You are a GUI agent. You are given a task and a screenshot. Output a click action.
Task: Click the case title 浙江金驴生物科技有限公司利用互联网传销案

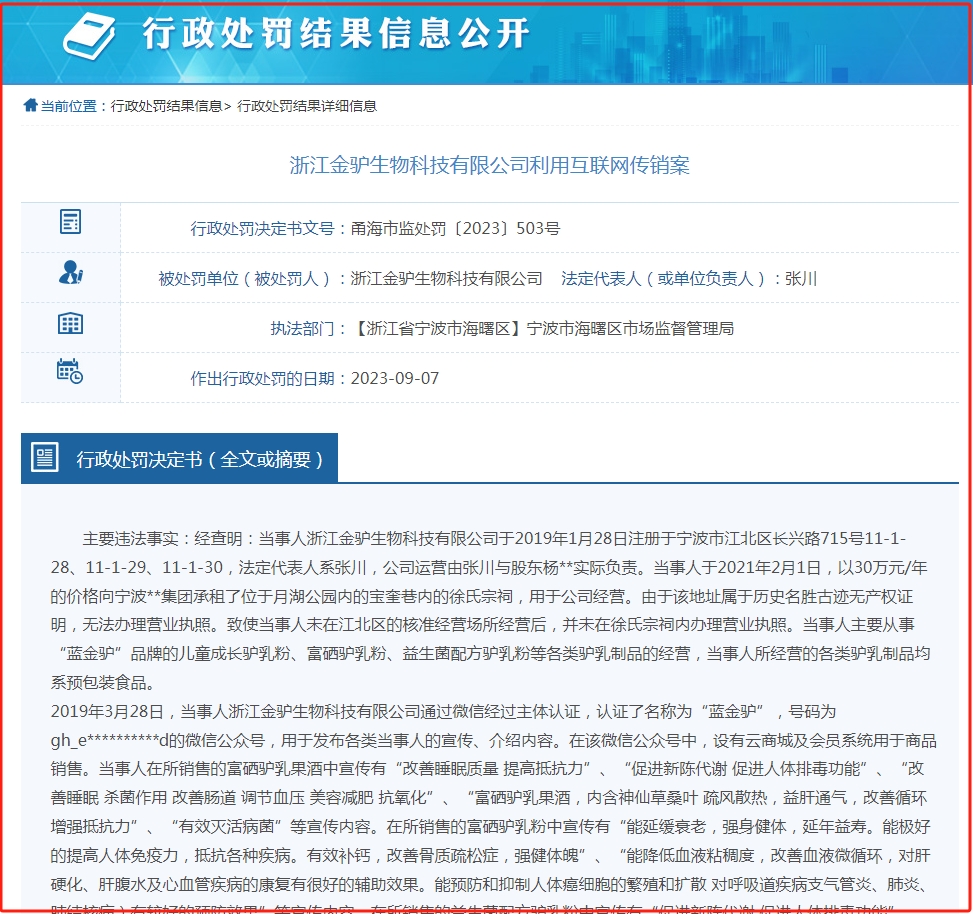pyautogui.click(x=489, y=165)
